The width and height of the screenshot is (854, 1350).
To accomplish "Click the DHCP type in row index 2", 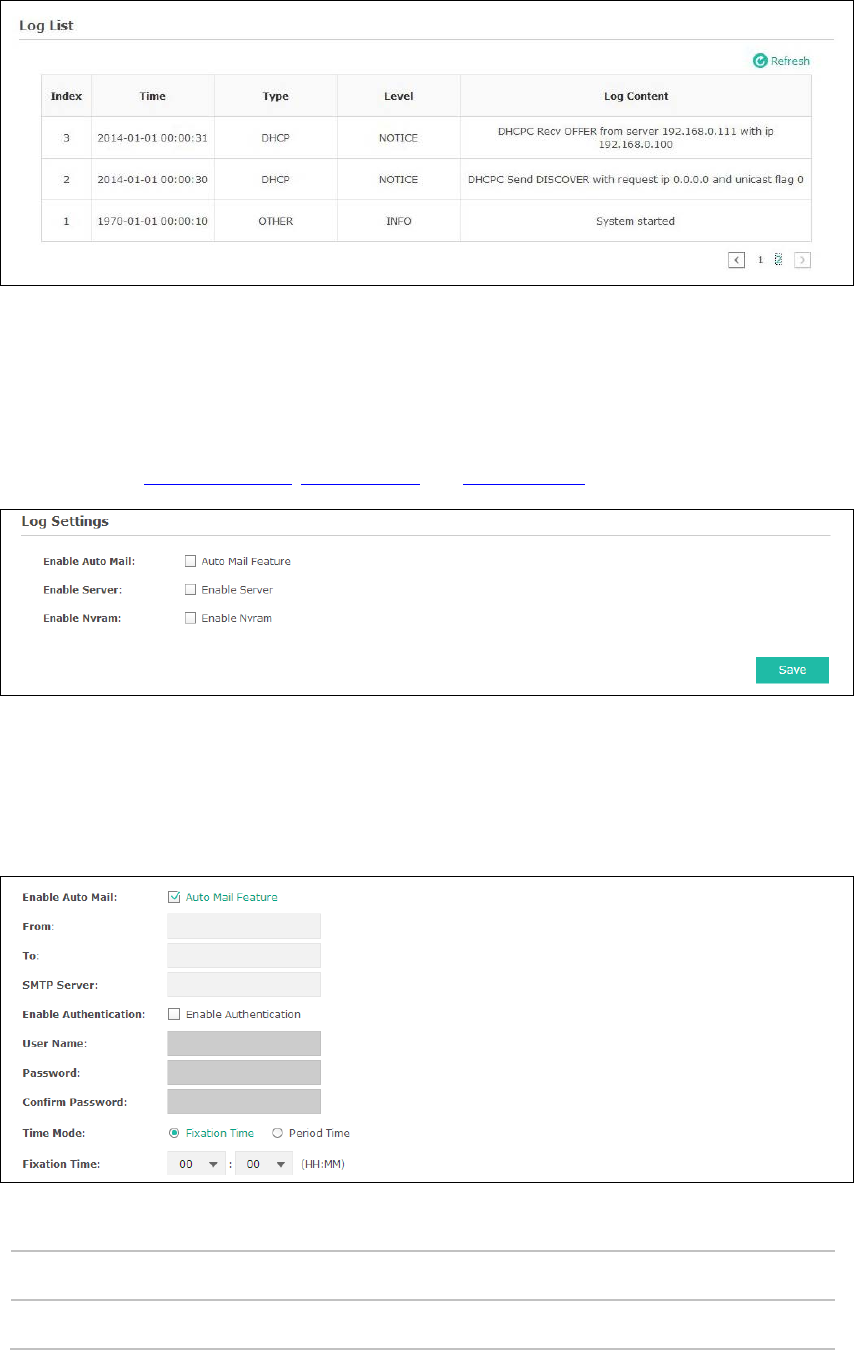I will click(275, 179).
